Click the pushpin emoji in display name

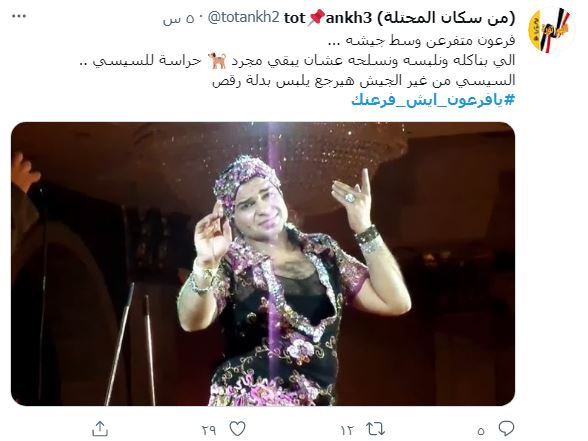(315, 19)
